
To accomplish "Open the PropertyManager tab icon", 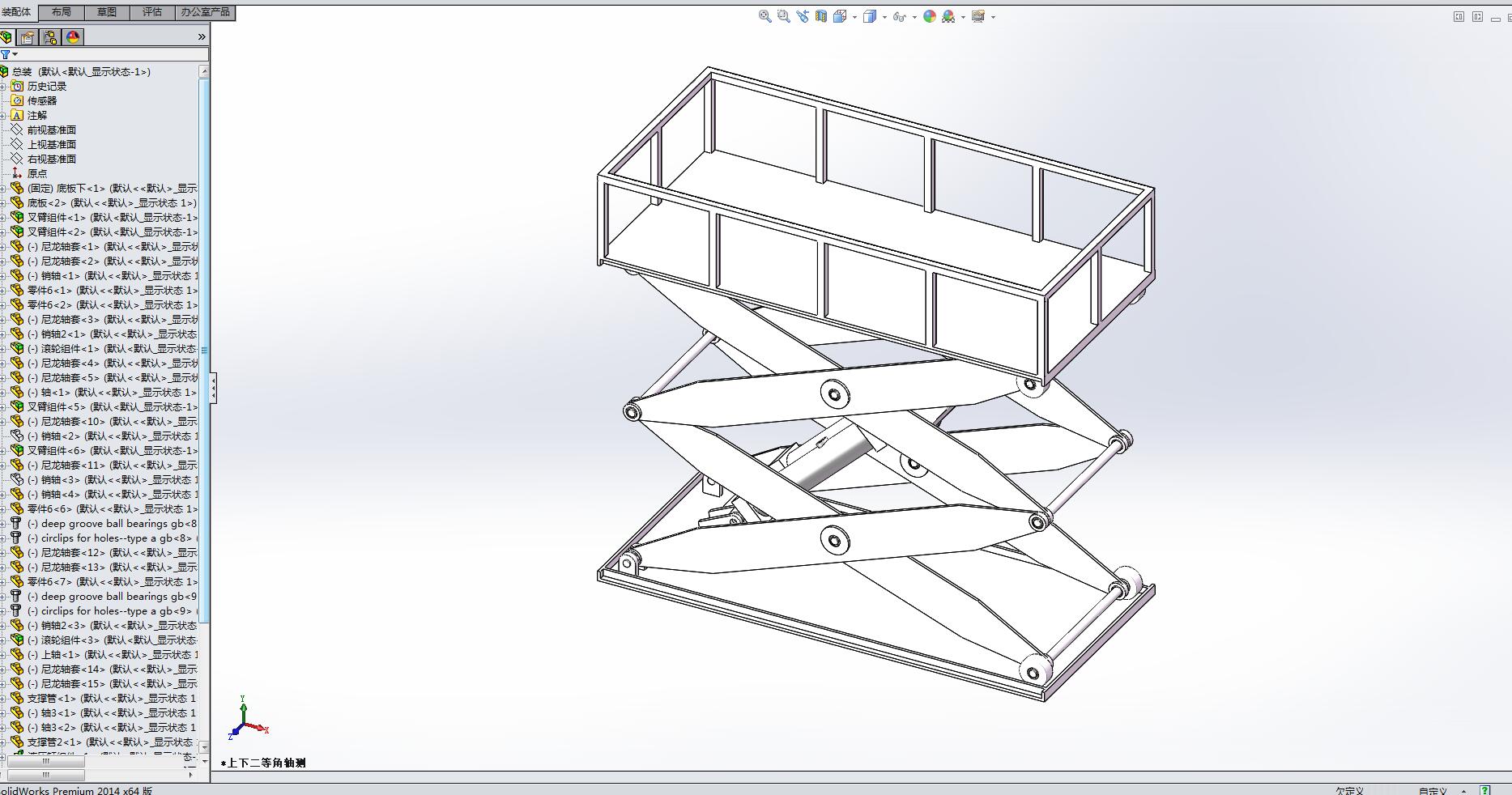I will point(28,37).
